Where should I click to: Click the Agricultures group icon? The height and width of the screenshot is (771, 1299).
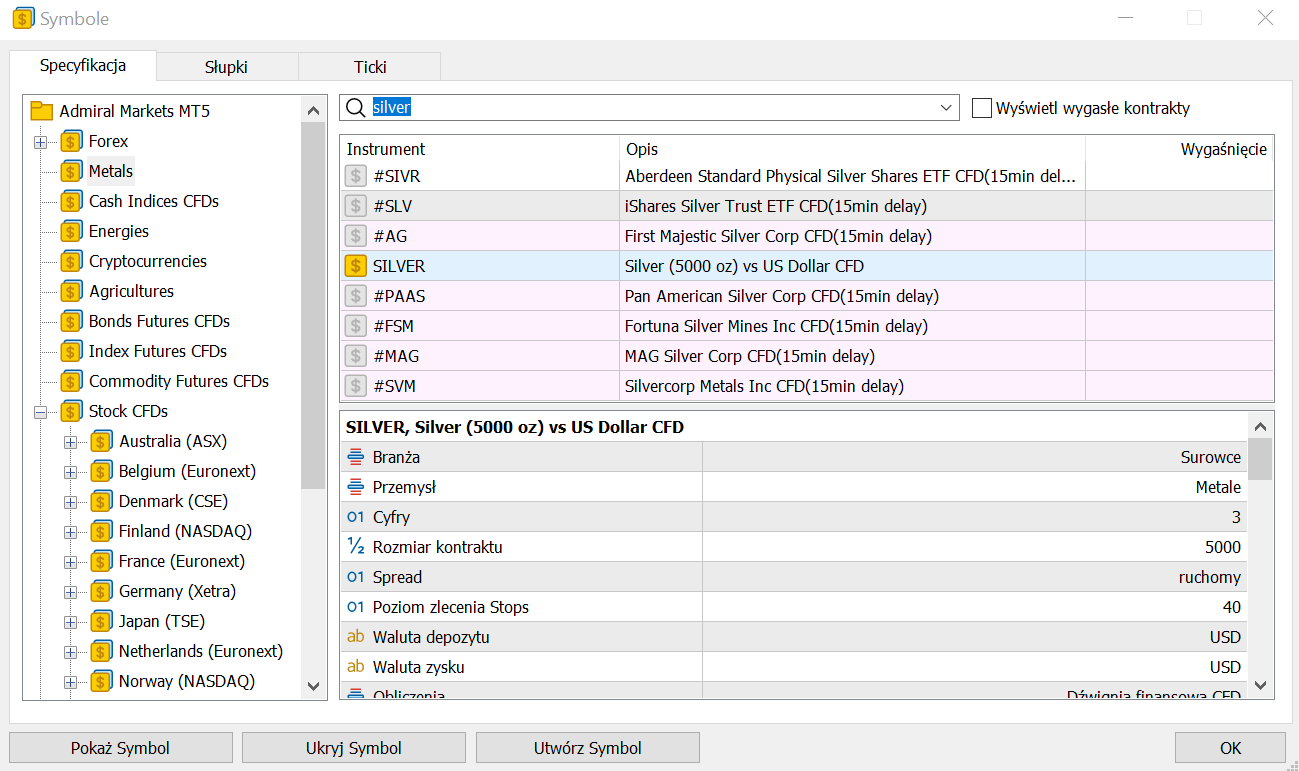click(x=71, y=291)
